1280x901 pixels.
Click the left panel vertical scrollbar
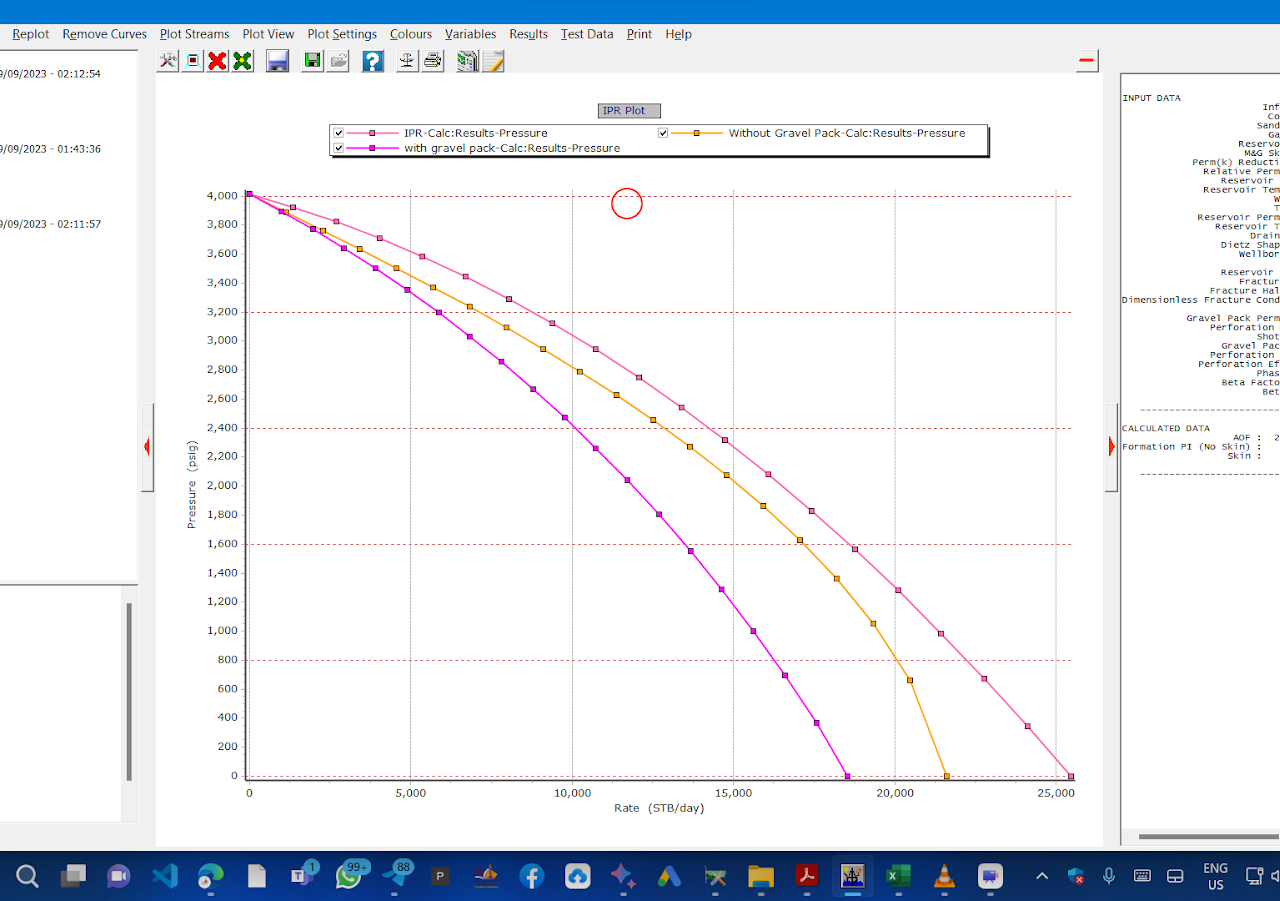point(129,692)
